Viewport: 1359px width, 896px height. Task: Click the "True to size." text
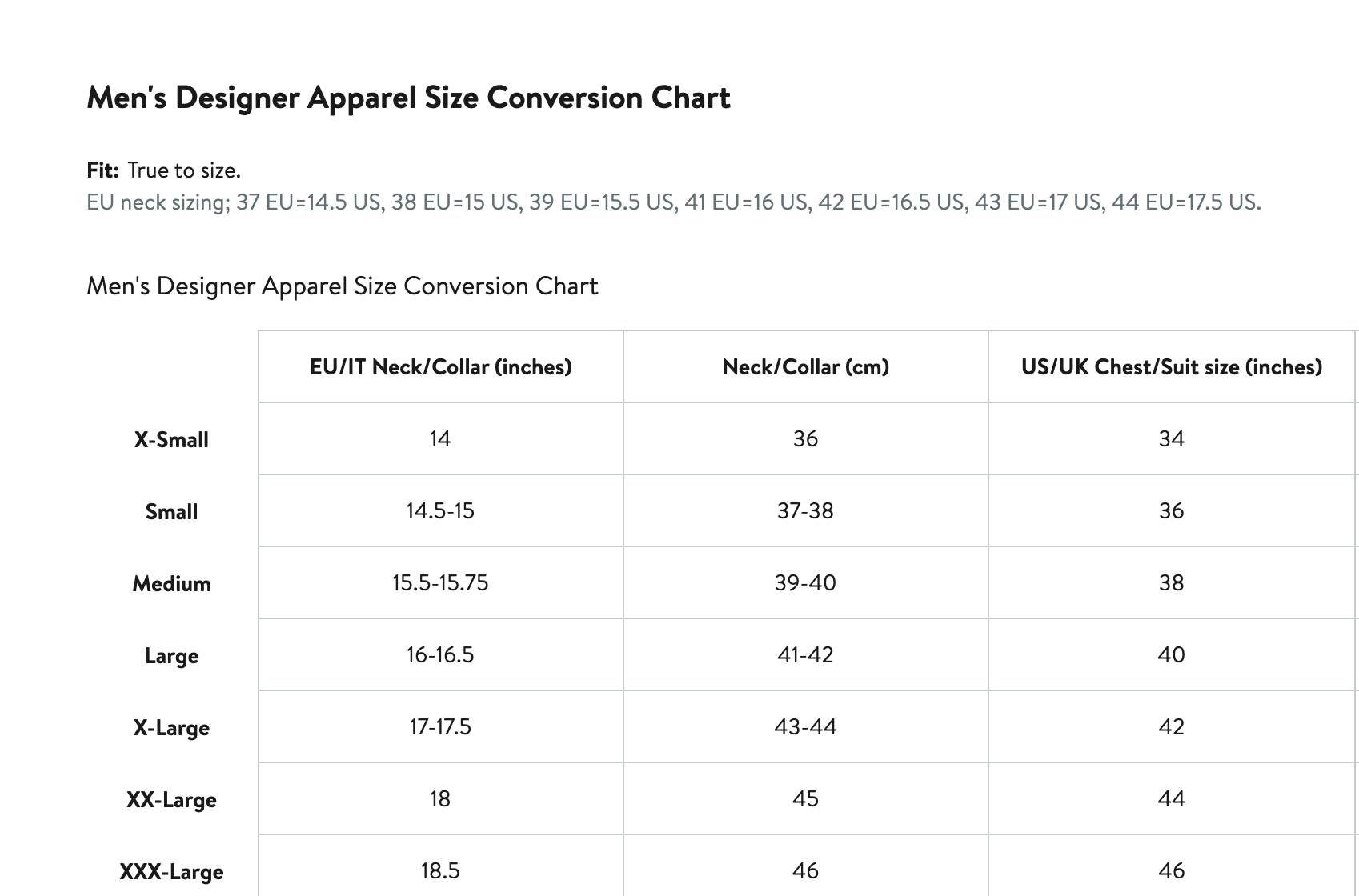[x=184, y=170]
